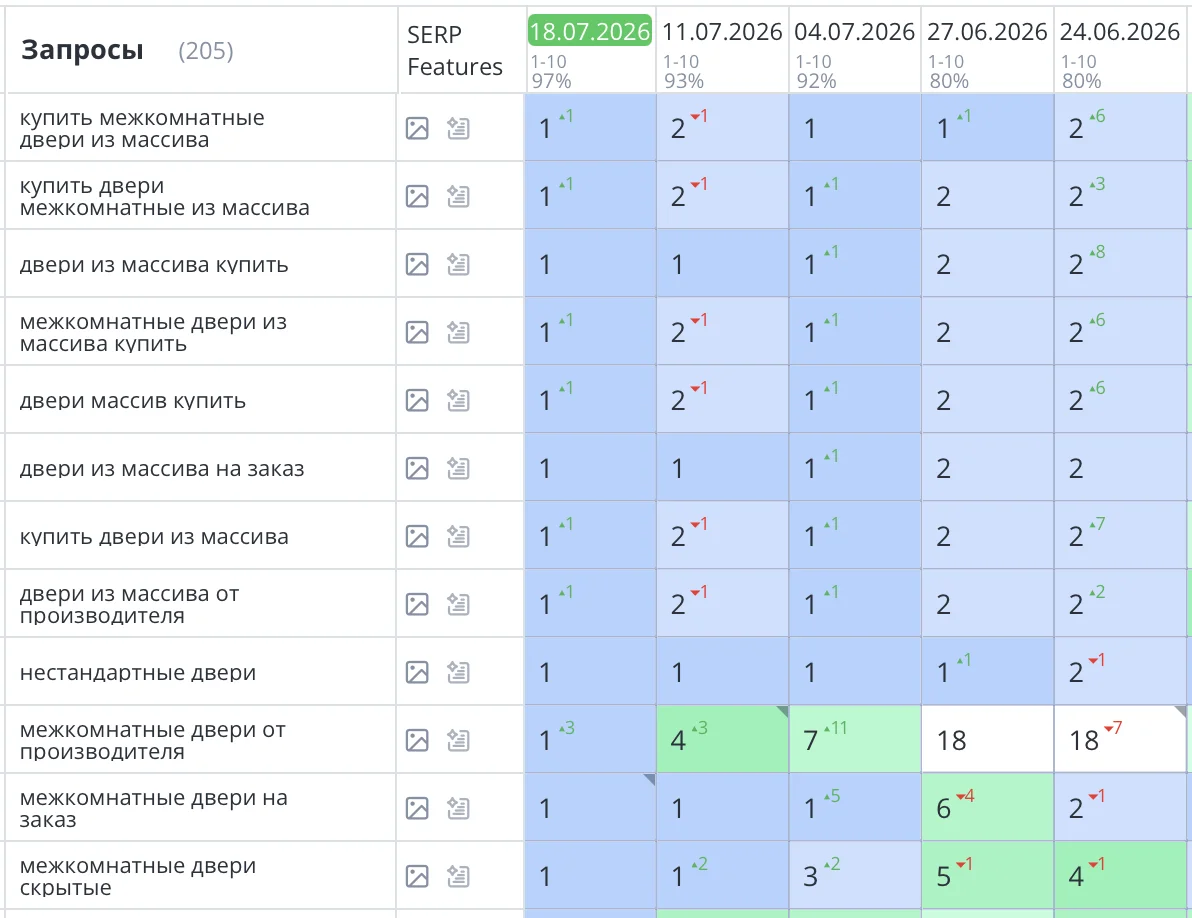Click the 93% top-10 share under 11.07.2026
This screenshot has width=1192, height=918.
683,81
